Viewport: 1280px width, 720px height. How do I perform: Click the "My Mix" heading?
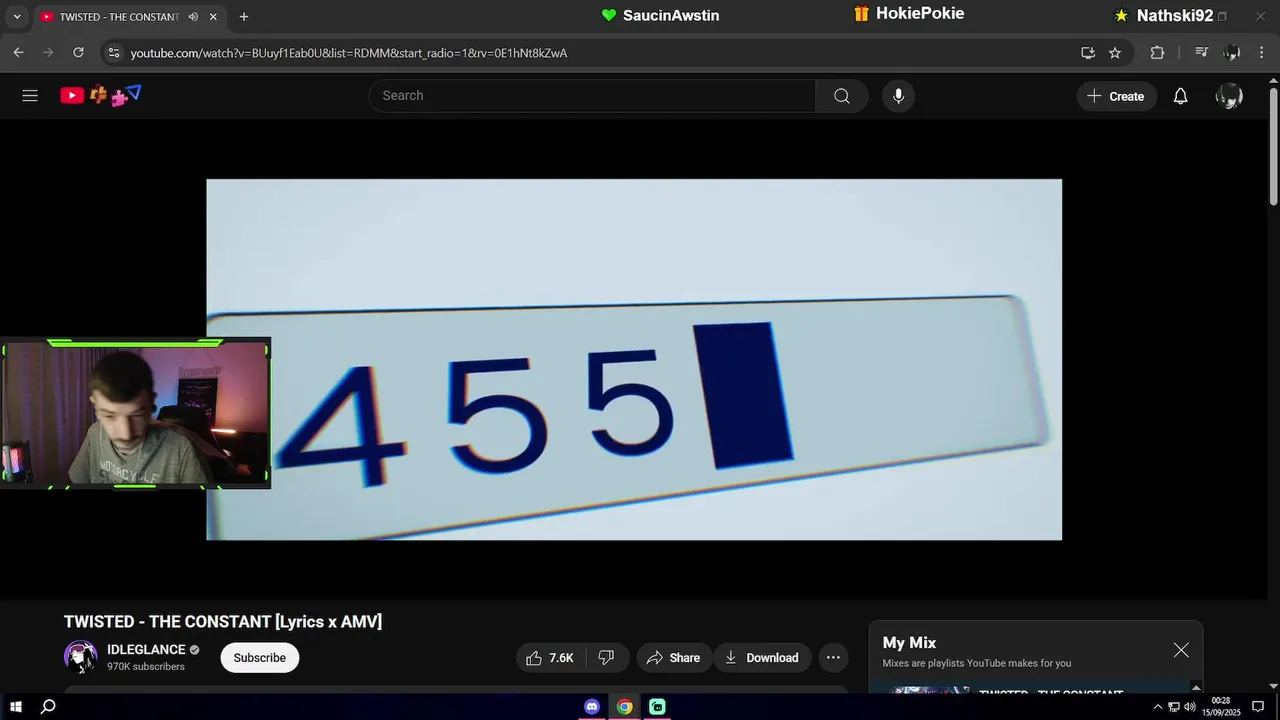click(909, 643)
